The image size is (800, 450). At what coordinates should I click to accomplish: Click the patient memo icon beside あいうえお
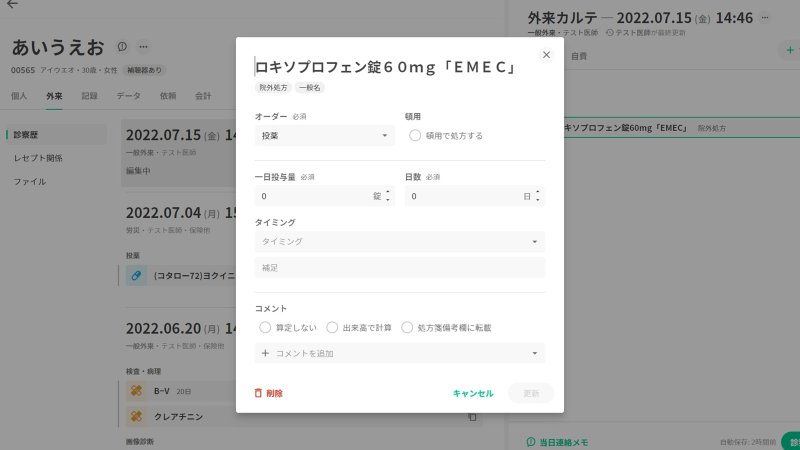pos(122,47)
